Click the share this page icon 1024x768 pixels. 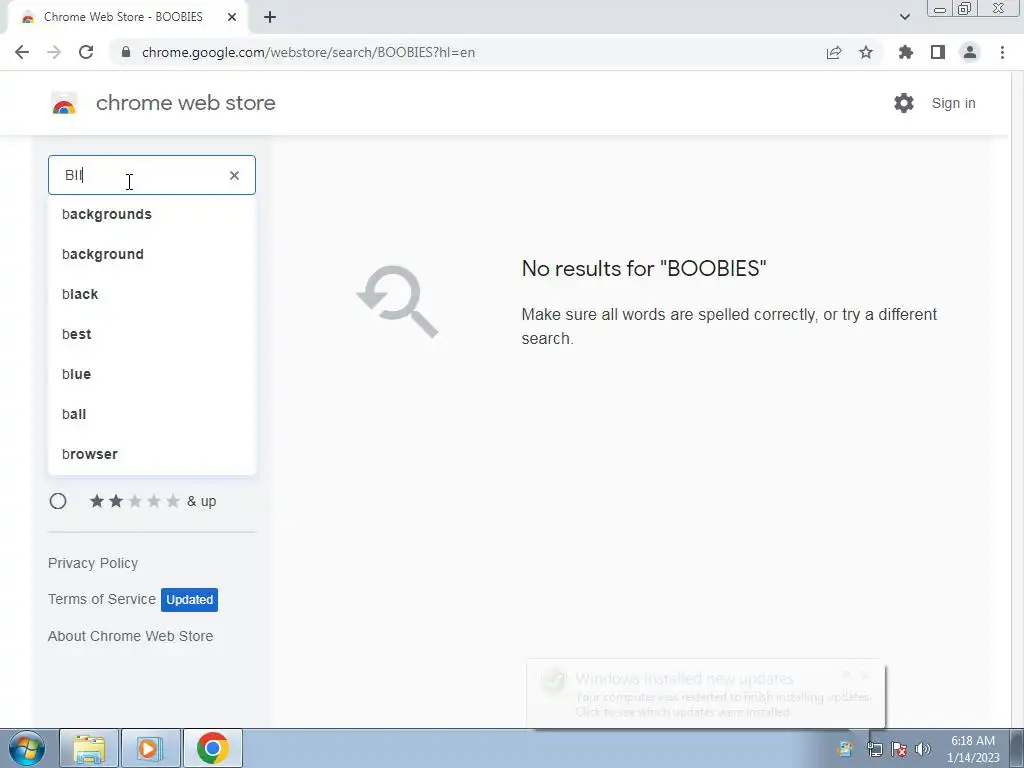[834, 52]
